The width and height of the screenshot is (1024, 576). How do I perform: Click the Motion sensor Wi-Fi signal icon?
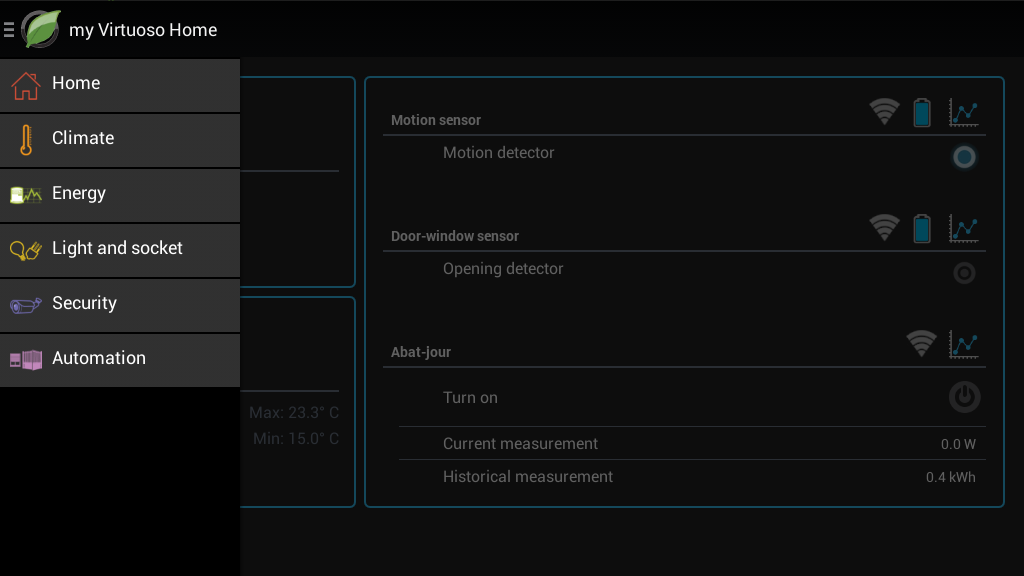point(884,112)
